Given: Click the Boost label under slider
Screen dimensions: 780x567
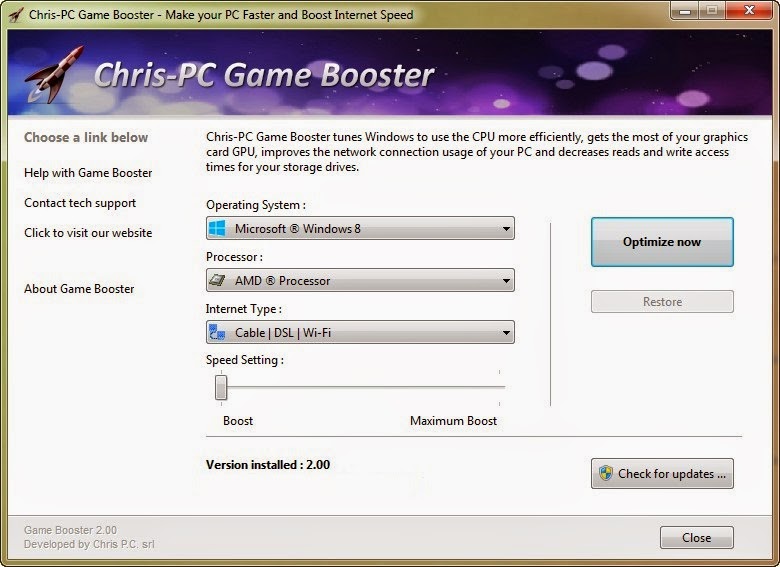Looking at the screenshot, I should coord(238,421).
